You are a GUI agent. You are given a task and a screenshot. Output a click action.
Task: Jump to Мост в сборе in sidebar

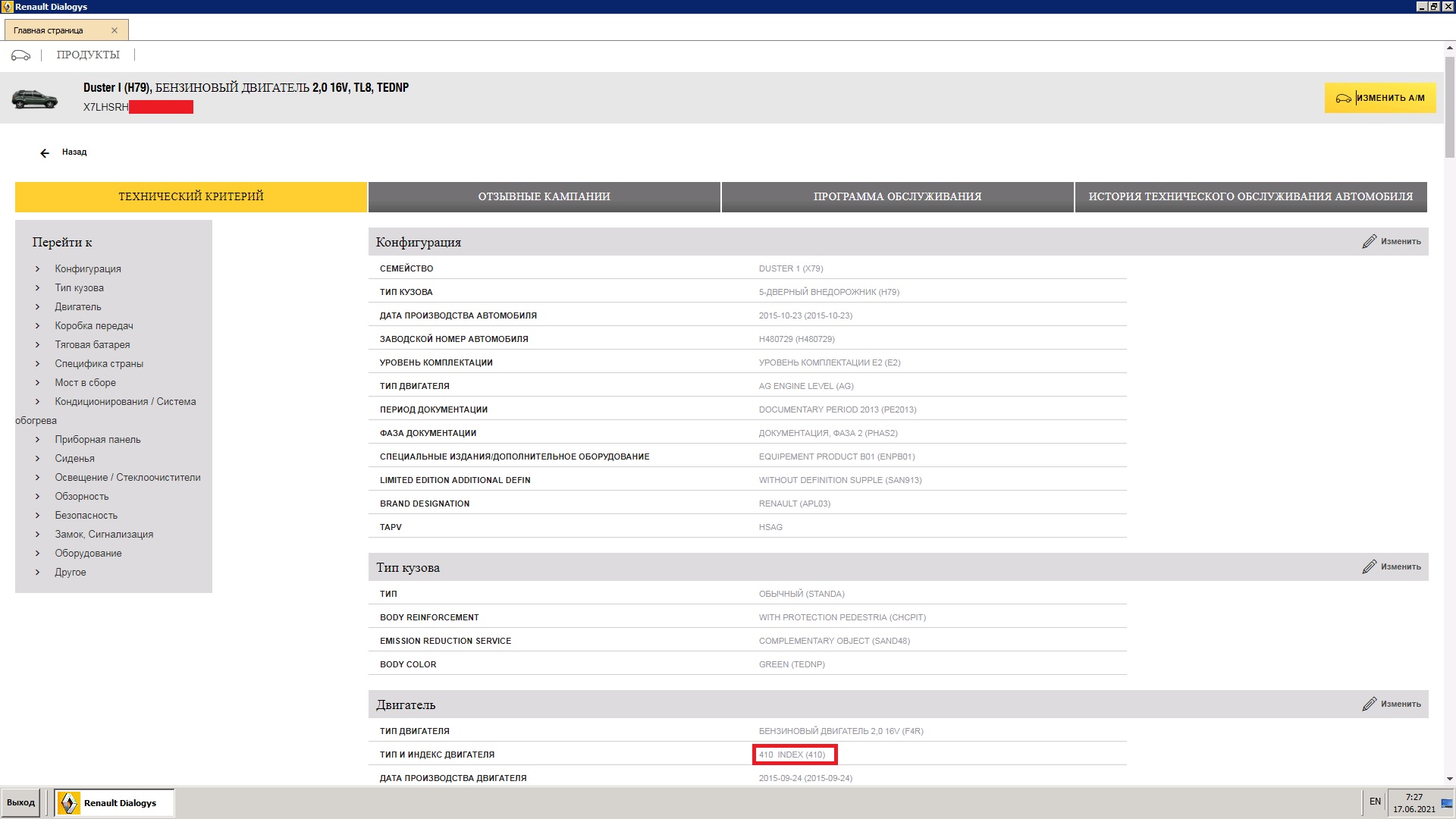(x=85, y=382)
